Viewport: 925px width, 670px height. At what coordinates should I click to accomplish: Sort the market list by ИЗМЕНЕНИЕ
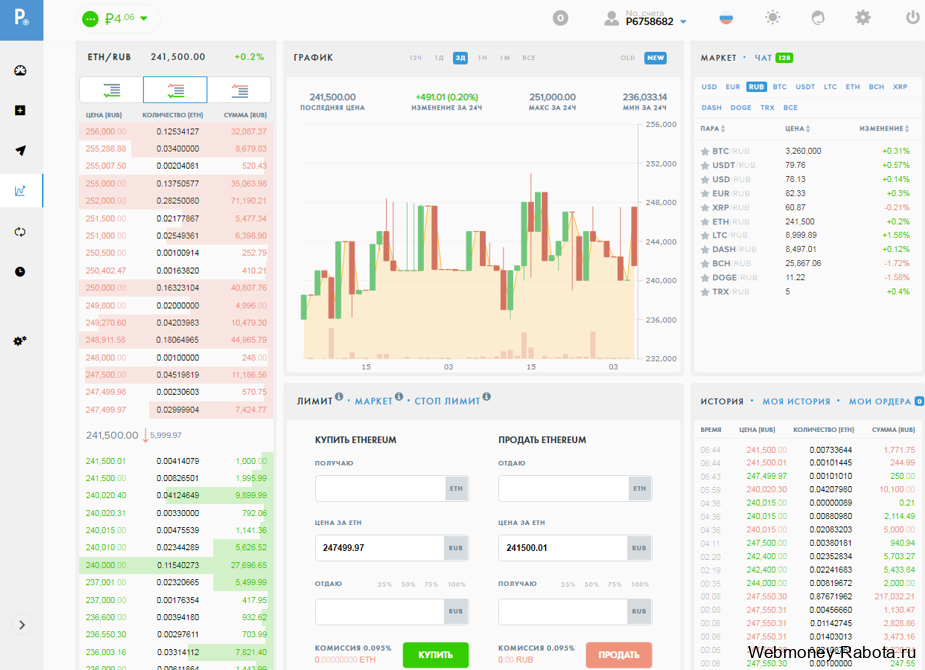[884, 129]
